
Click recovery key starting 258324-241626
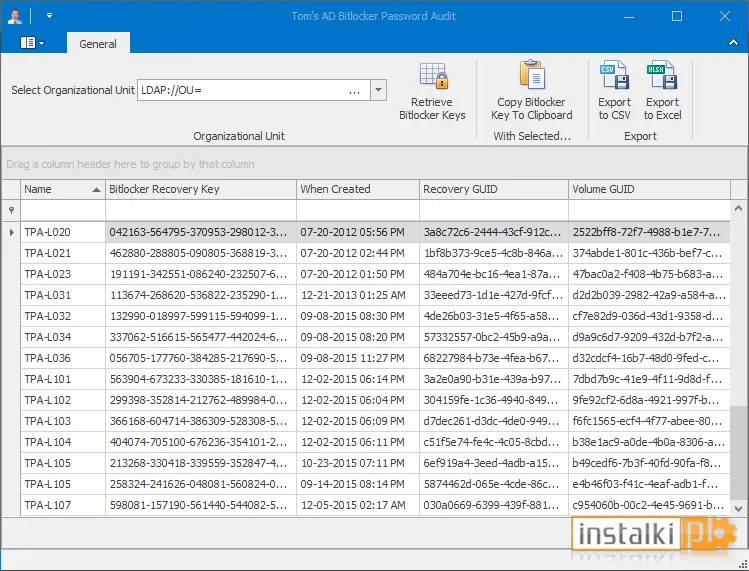coord(201,485)
